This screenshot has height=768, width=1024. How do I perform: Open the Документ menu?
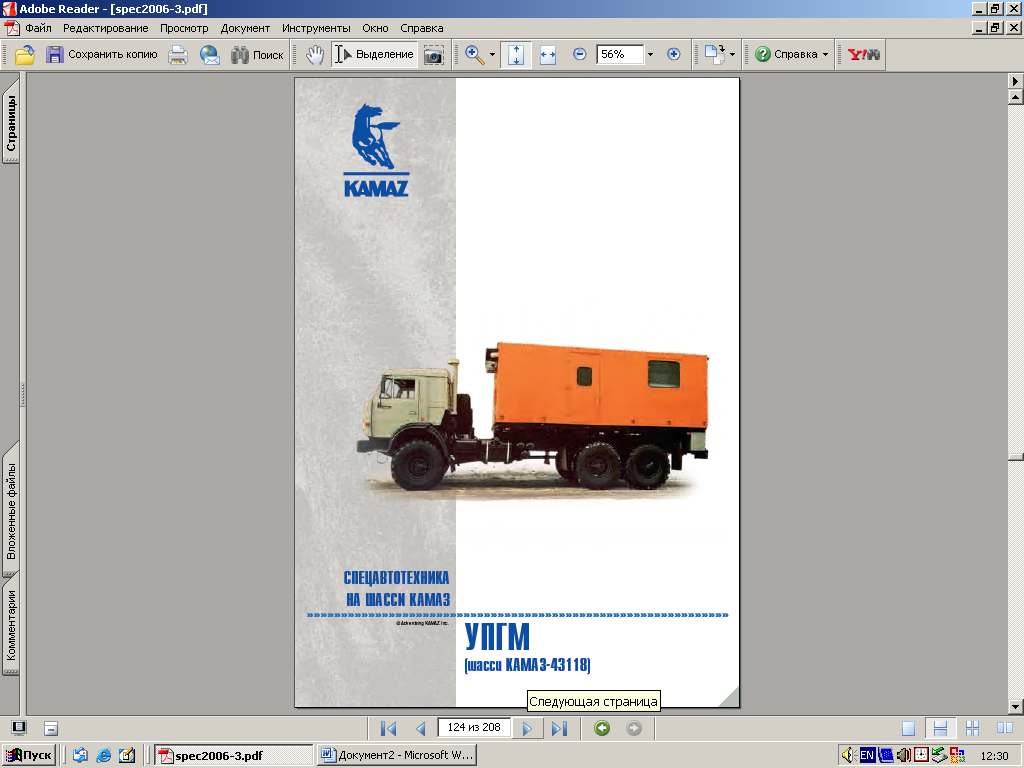[x=245, y=28]
